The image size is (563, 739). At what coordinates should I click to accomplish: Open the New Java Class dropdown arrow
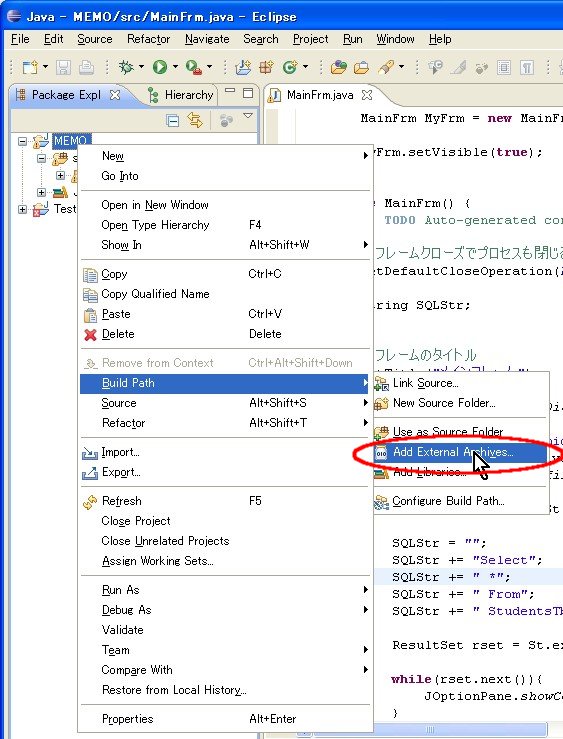click(x=305, y=67)
